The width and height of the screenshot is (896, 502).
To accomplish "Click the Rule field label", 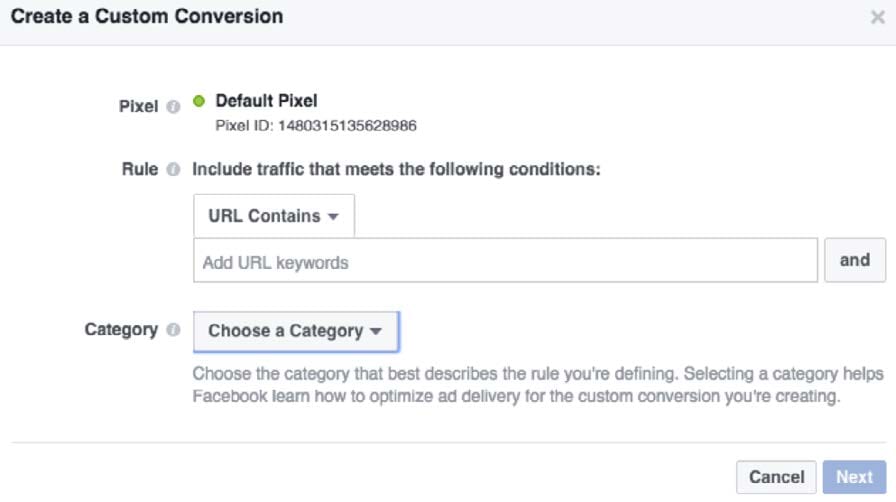I will (x=140, y=170).
